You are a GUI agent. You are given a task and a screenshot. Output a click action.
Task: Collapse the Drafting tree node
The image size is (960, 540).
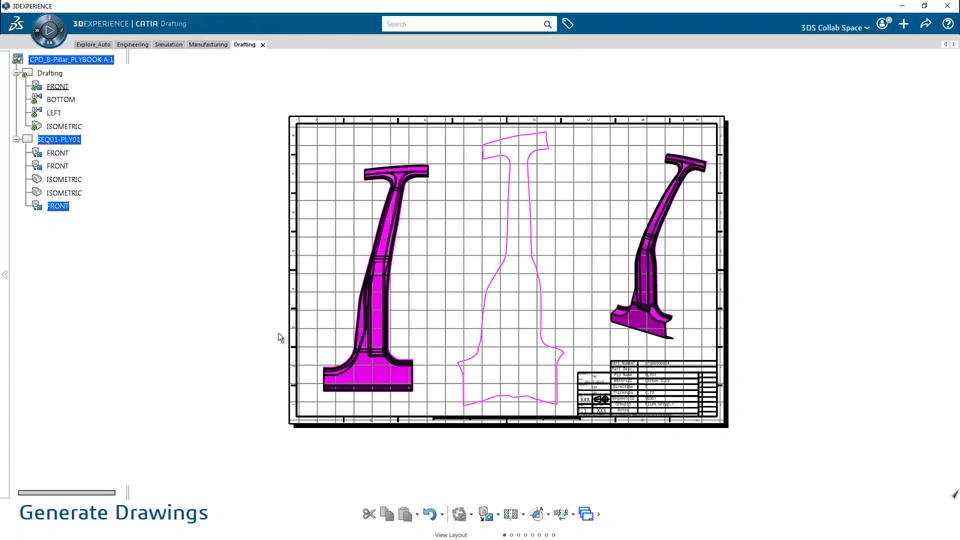tap(17, 73)
